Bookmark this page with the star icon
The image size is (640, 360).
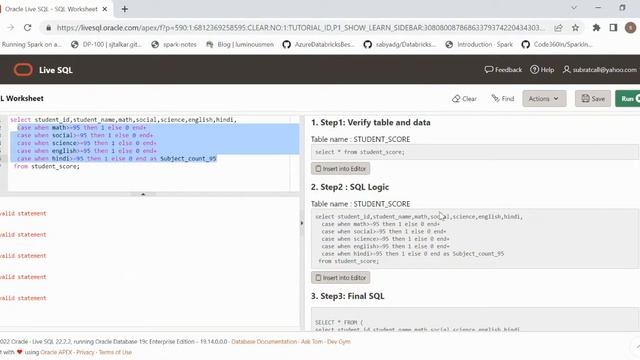(575, 28)
